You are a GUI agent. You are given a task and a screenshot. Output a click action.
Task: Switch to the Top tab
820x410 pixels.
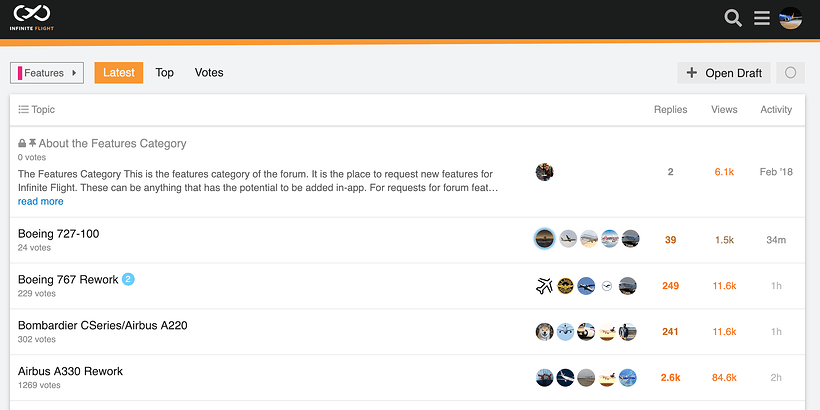coord(165,73)
